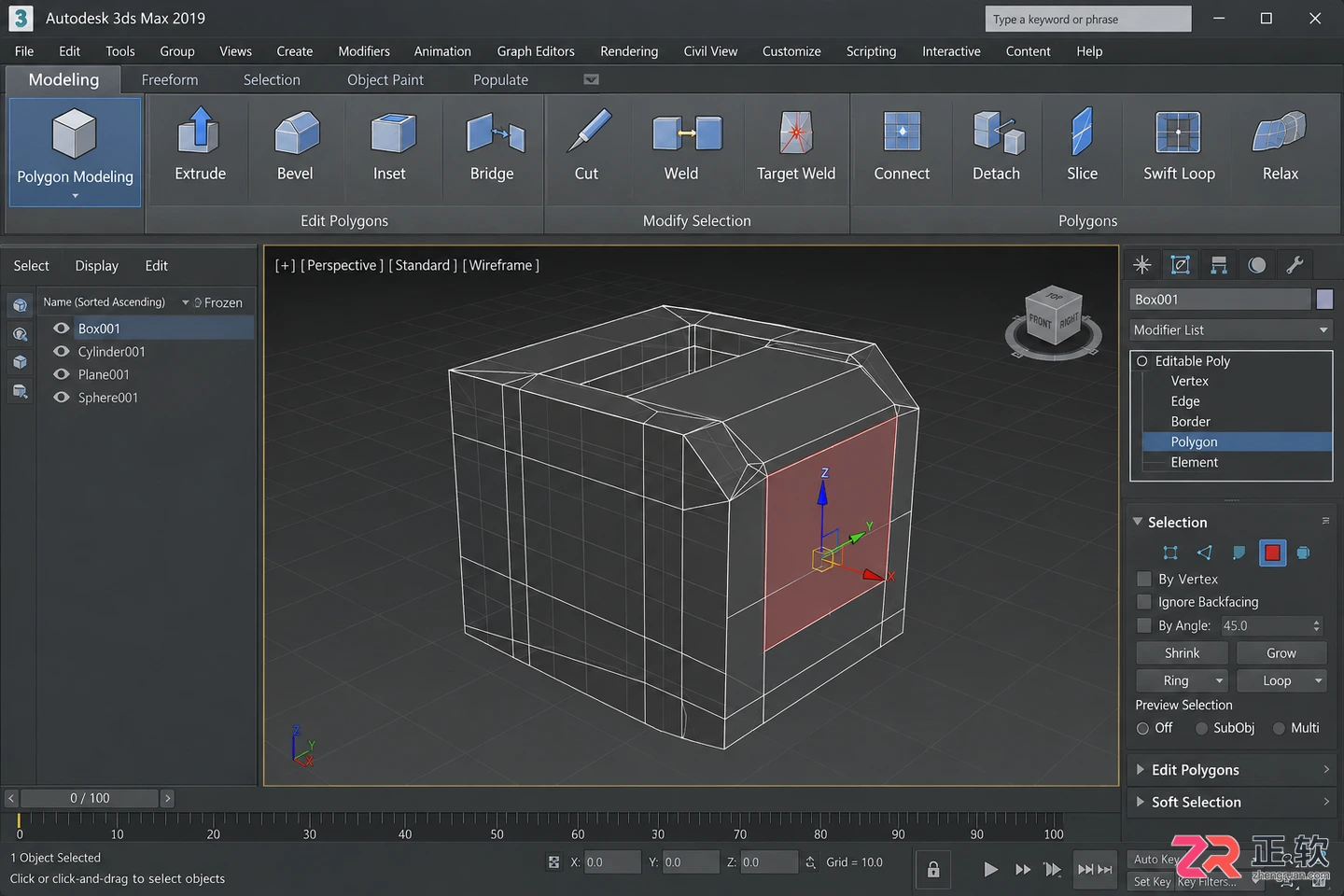
Task: Open the Create command panel tab
Action: tap(1142, 265)
